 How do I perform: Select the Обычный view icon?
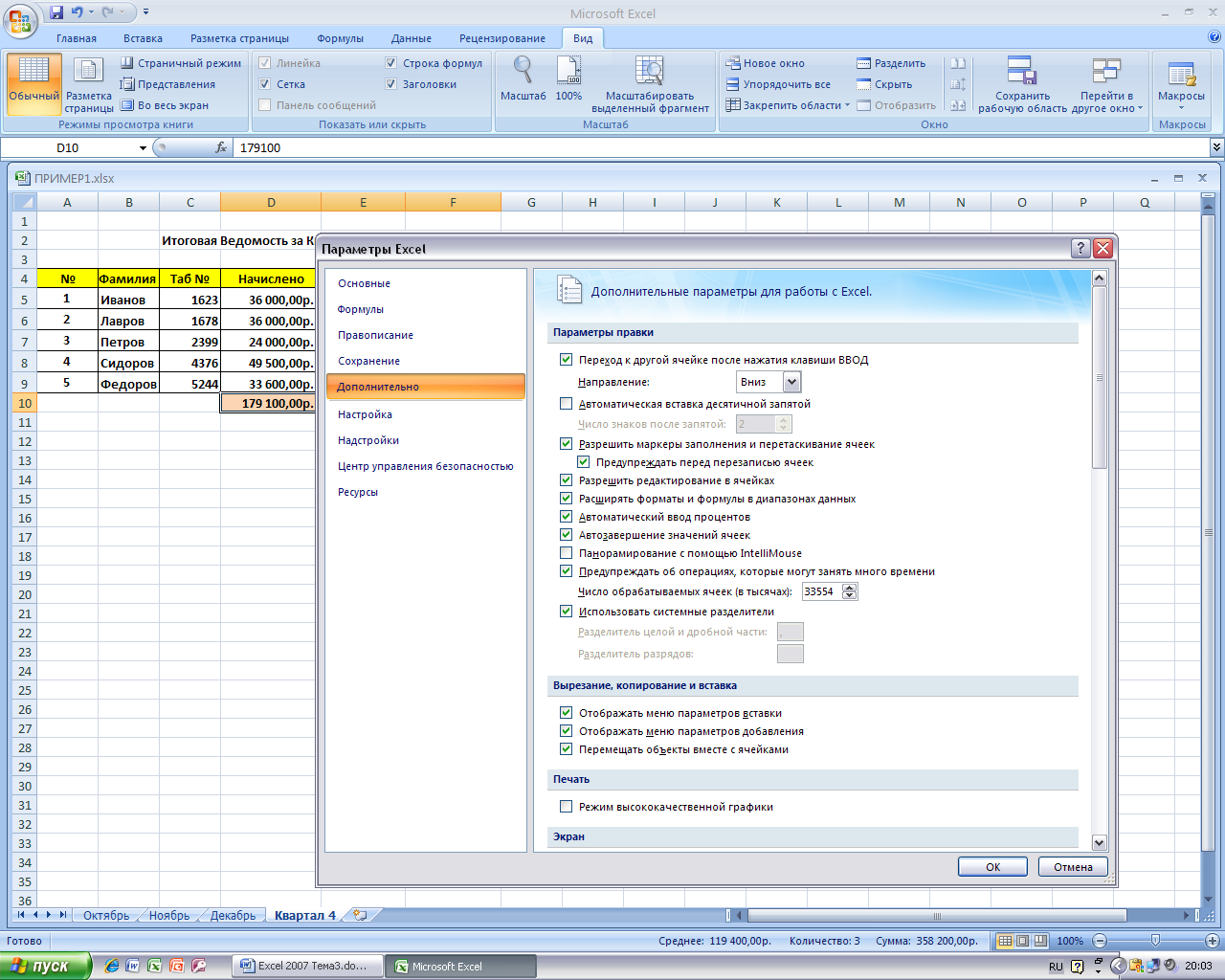(33, 84)
